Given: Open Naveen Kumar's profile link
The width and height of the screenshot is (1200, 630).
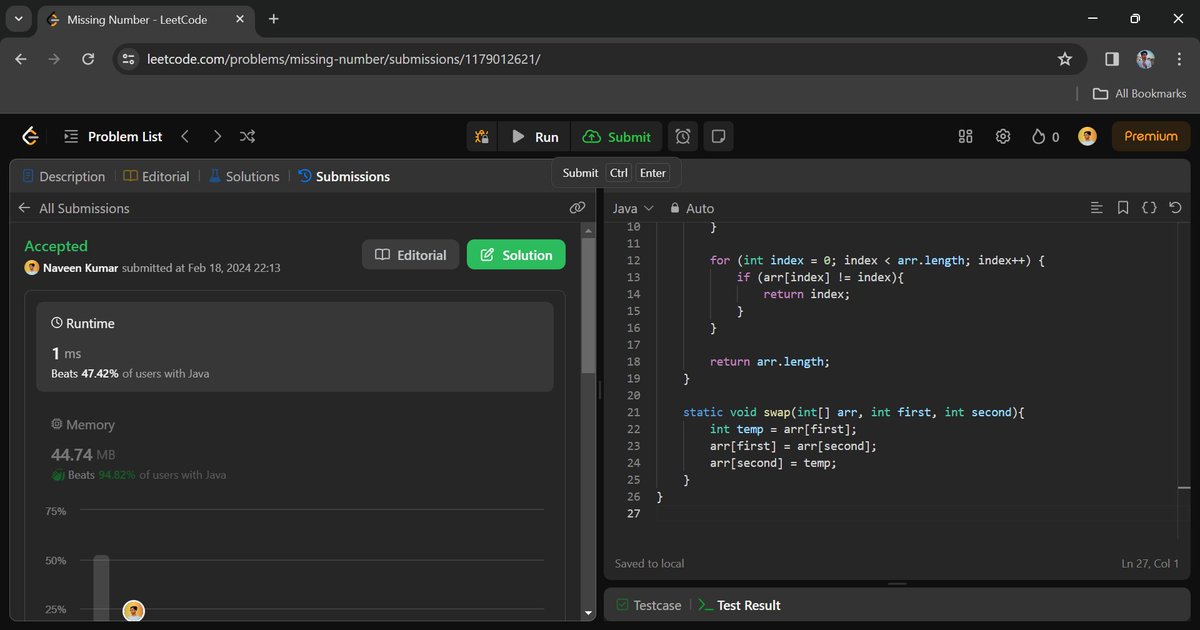Looking at the screenshot, I should point(80,268).
